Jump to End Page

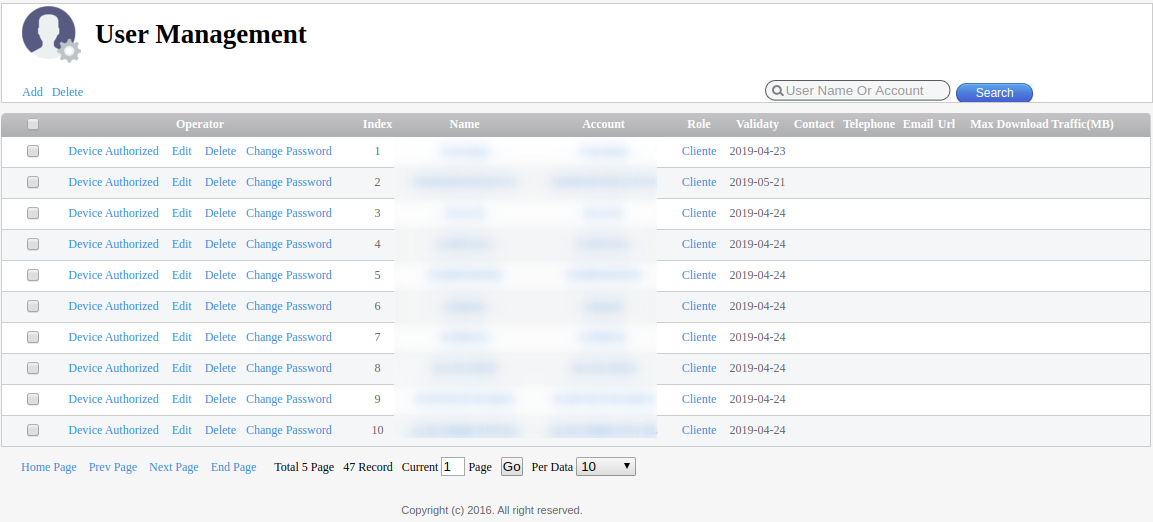[233, 468]
